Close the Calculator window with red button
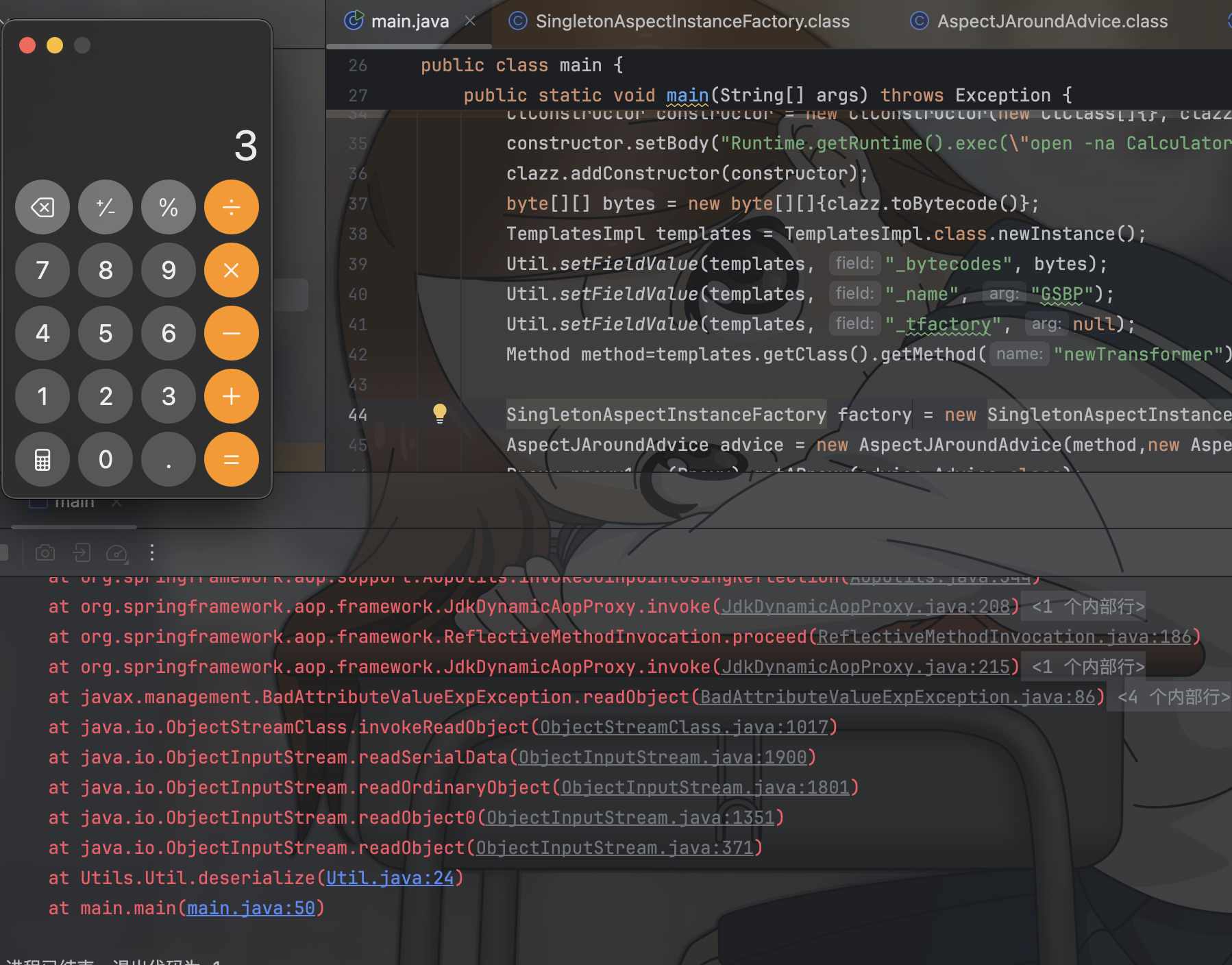Screen dimensions: 1232x965 click(27, 45)
